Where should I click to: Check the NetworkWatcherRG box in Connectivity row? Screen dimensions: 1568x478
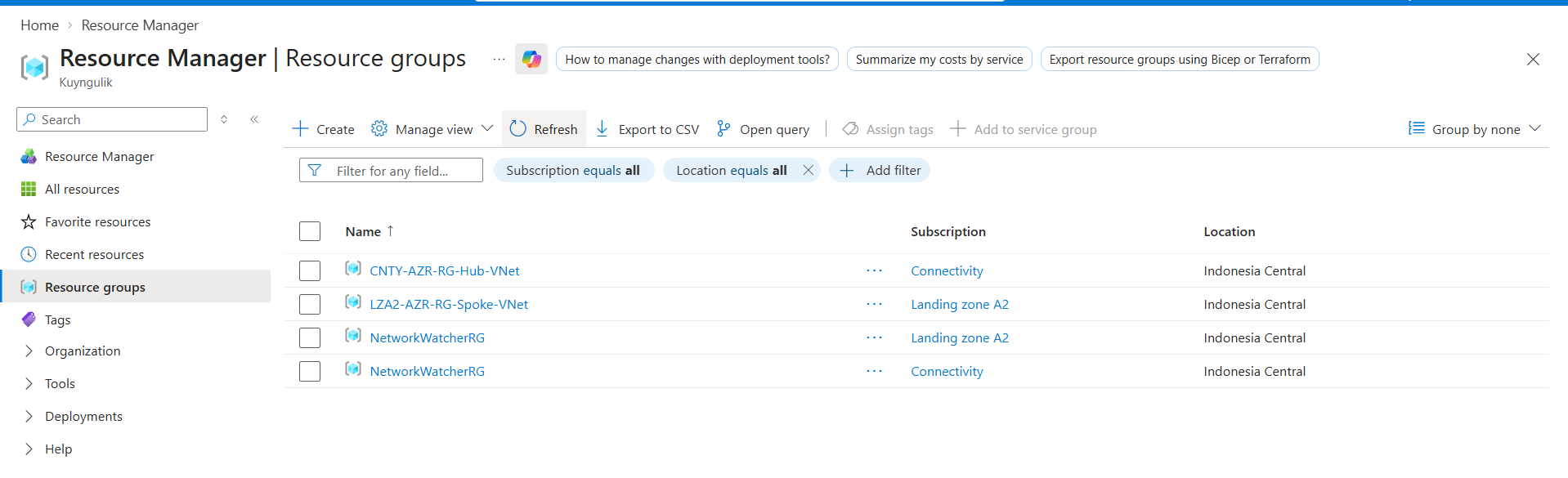[x=310, y=371]
